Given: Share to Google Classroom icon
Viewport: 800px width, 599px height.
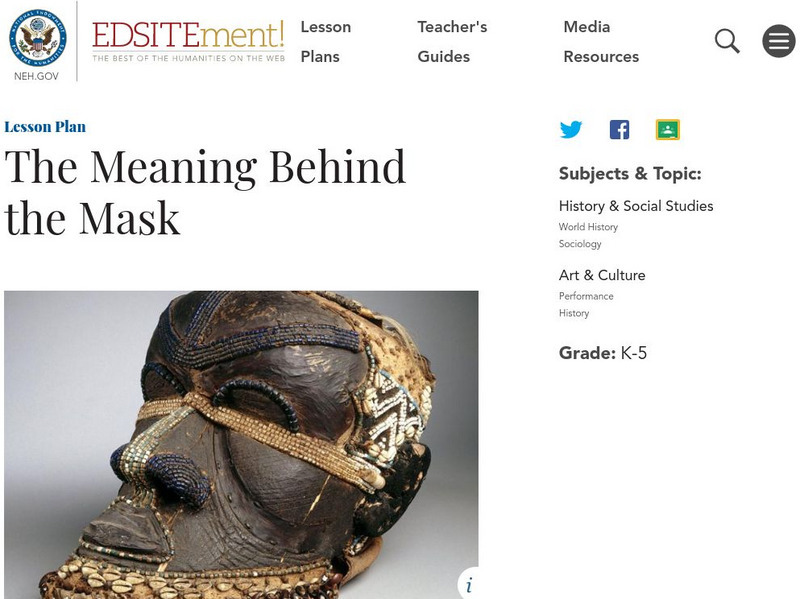Looking at the screenshot, I should click(x=667, y=130).
